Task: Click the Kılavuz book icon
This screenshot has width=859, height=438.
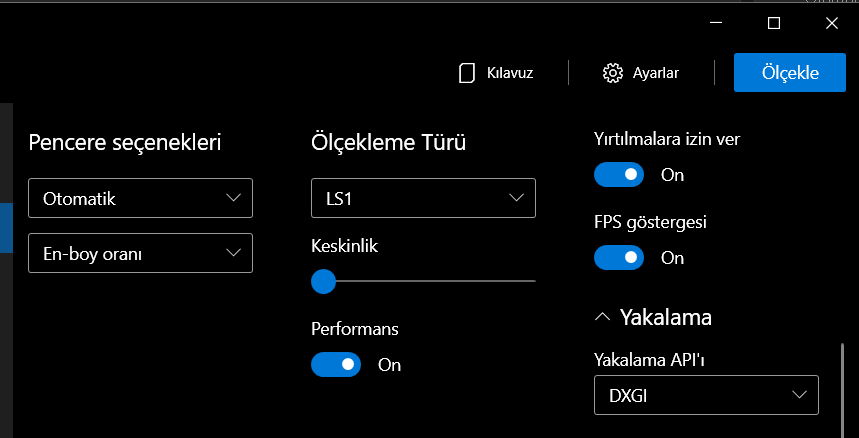Action: click(x=465, y=73)
